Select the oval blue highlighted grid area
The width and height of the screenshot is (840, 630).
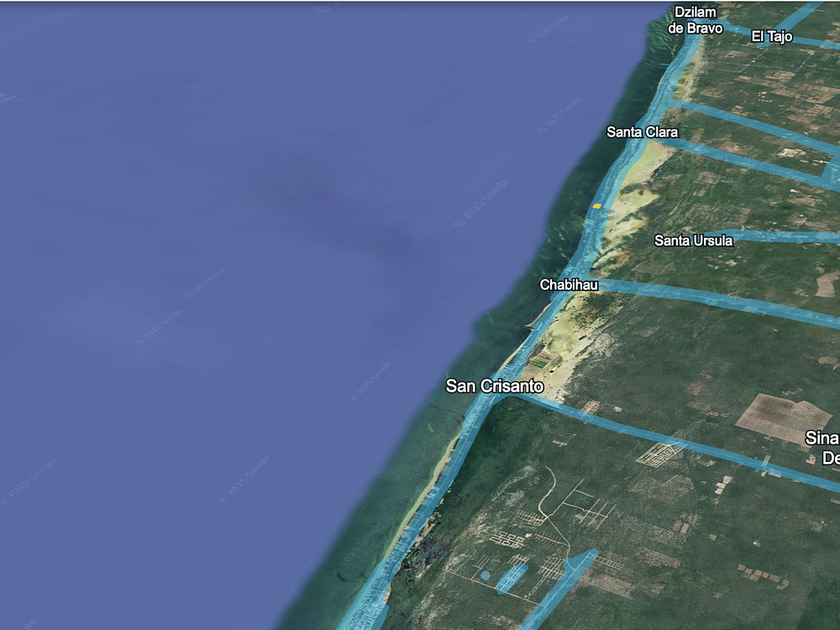click(512, 578)
